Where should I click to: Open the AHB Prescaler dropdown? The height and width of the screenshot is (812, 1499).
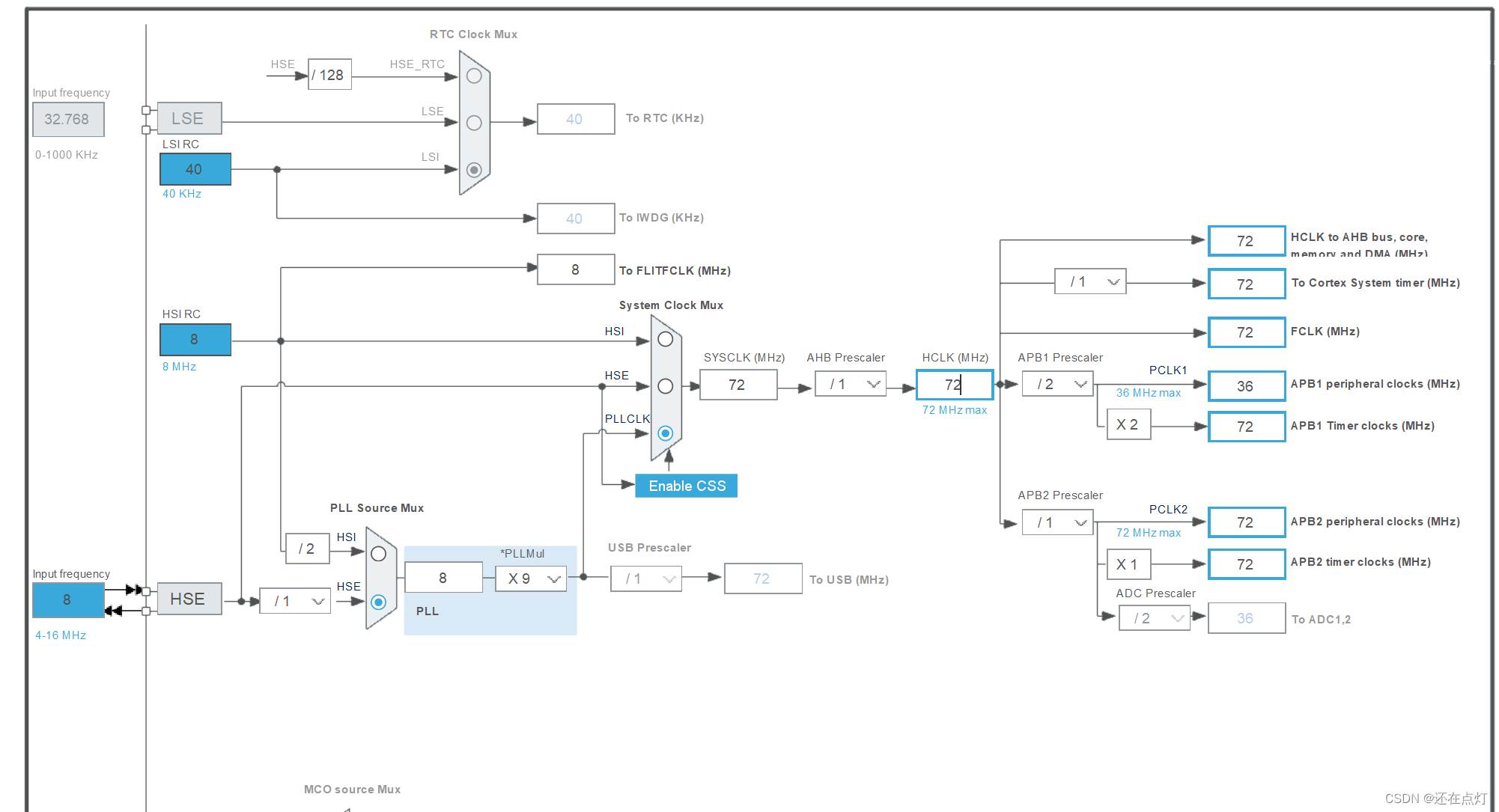[851, 384]
